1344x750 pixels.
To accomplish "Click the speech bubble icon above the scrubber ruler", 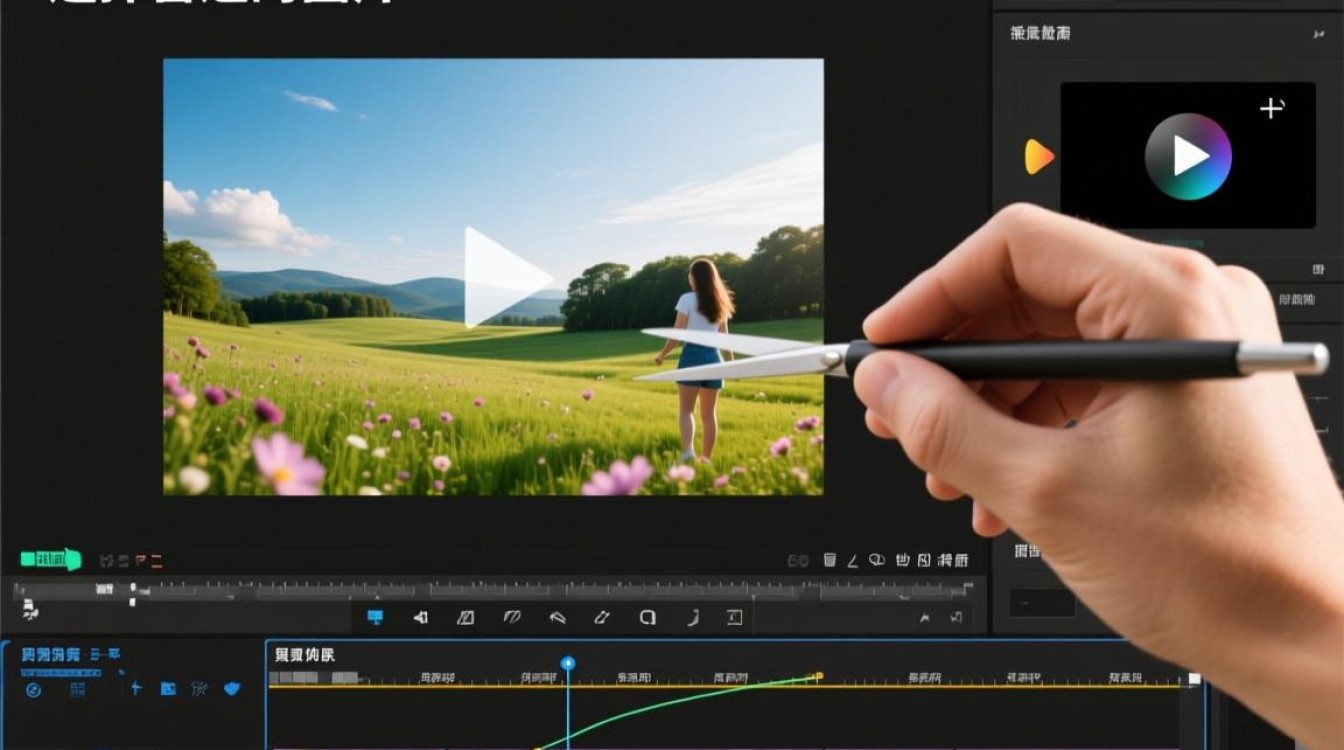I will pos(877,560).
